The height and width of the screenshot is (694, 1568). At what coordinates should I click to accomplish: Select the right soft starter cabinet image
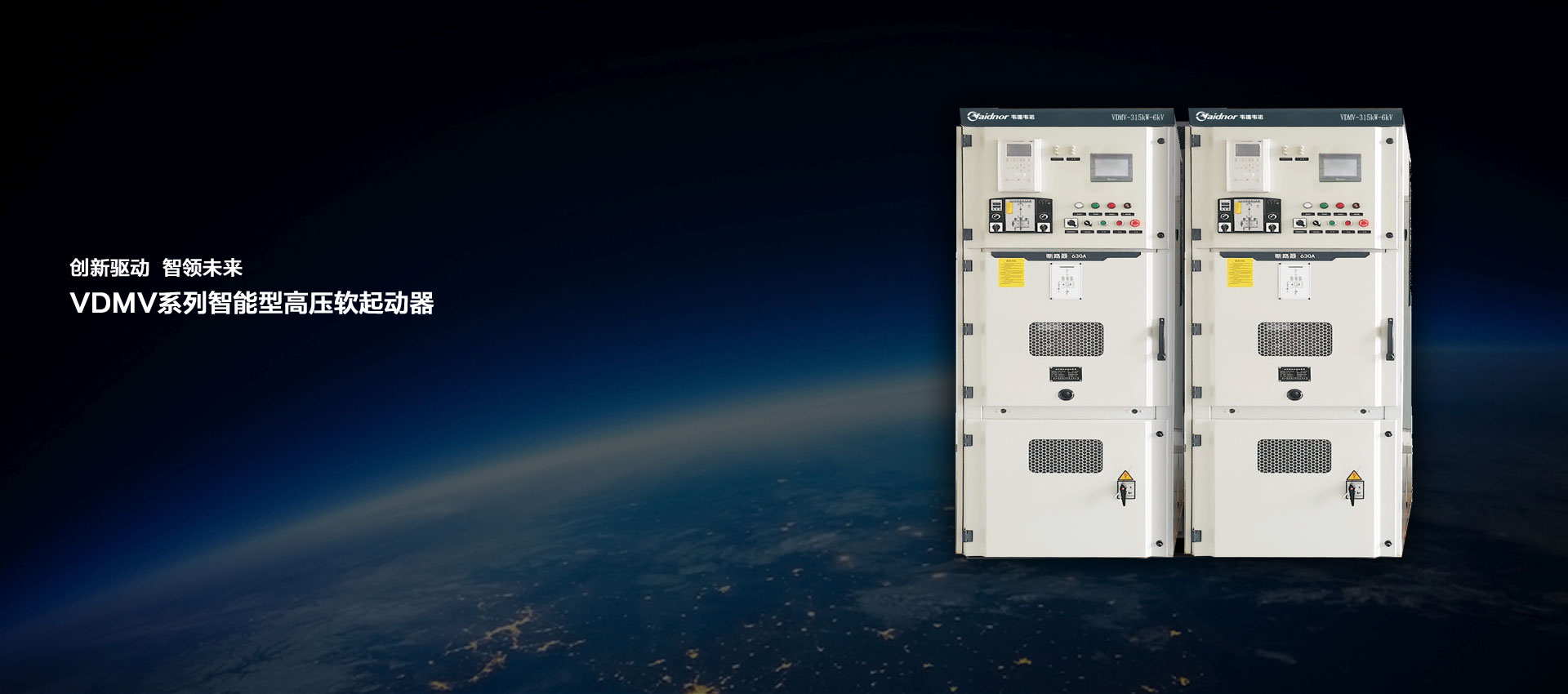pos(1297,333)
